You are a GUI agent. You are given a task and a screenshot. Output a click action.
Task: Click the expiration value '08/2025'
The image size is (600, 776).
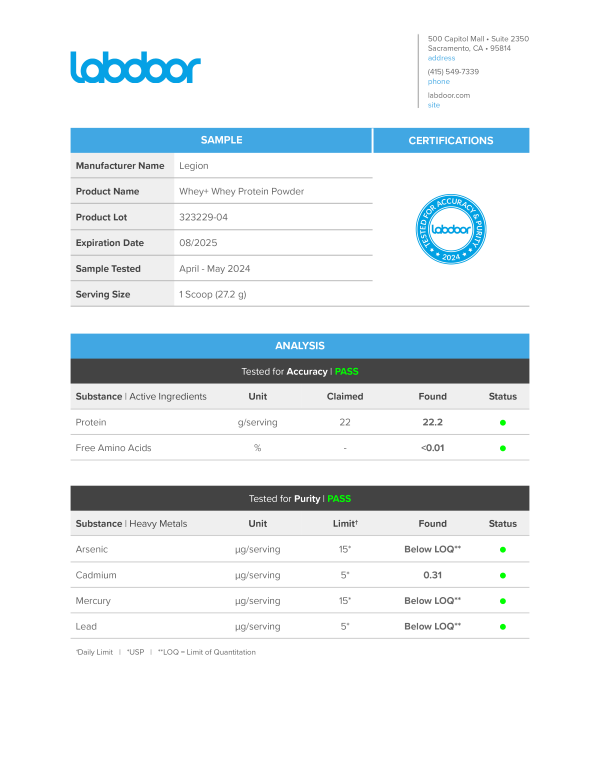click(x=198, y=243)
